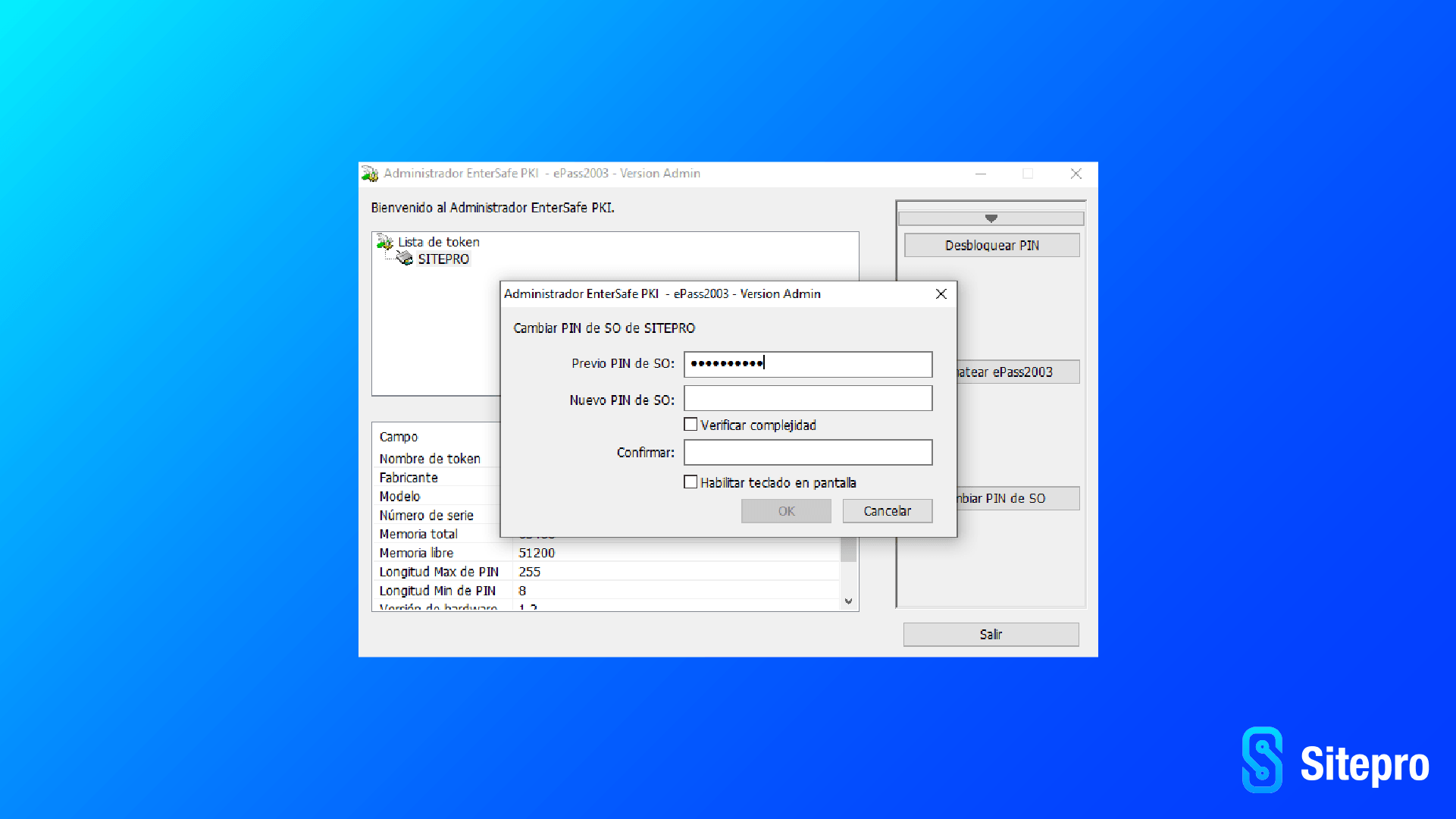Focus the Previo PIN de SO field
This screenshot has height=819, width=1456.
tap(808, 364)
